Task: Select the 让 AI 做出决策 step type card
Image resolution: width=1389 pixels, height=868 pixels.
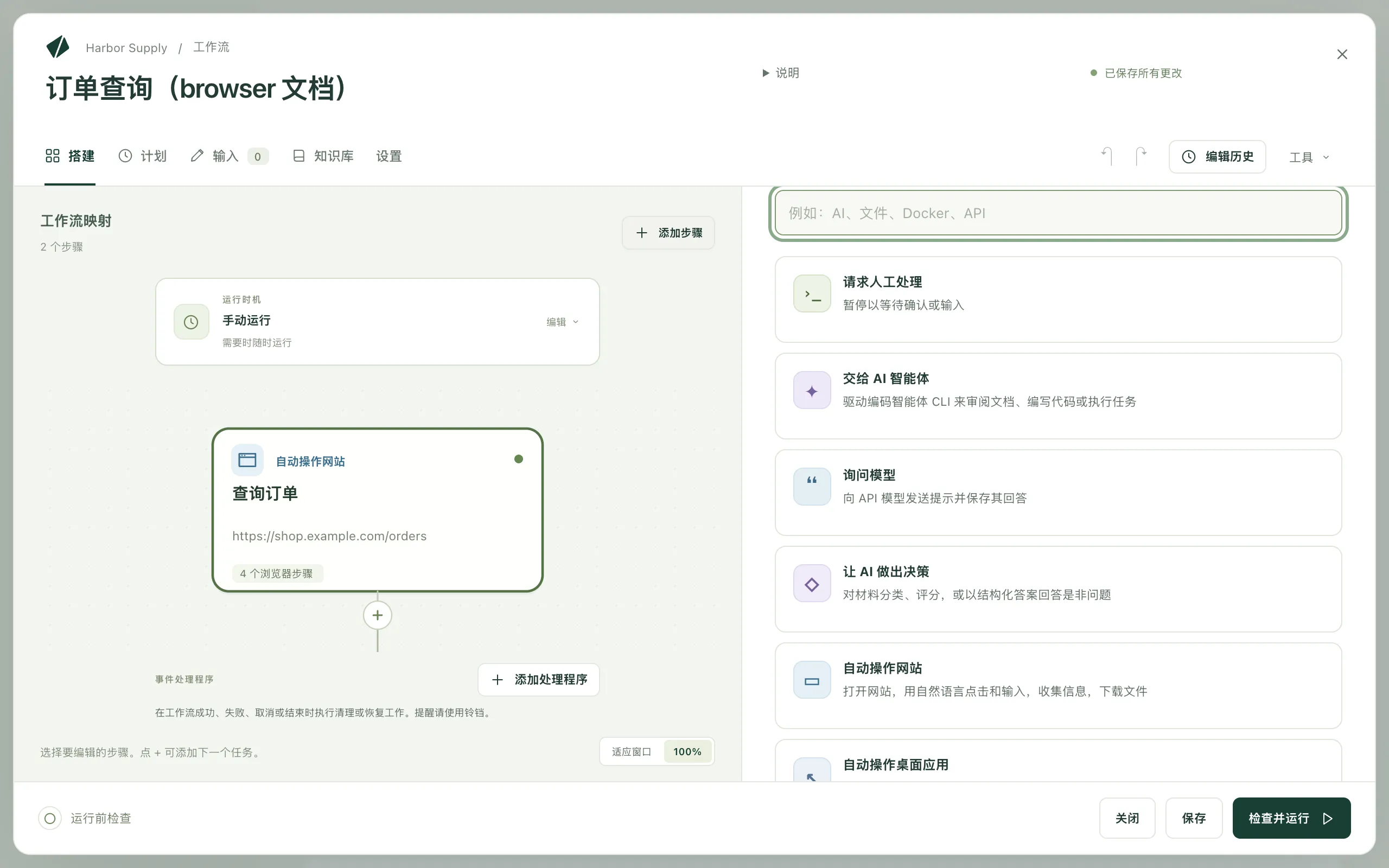Action: [x=1058, y=589]
